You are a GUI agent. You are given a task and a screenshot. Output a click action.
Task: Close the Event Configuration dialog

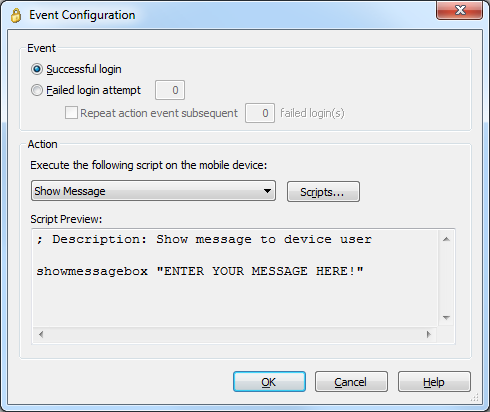pos(460,10)
